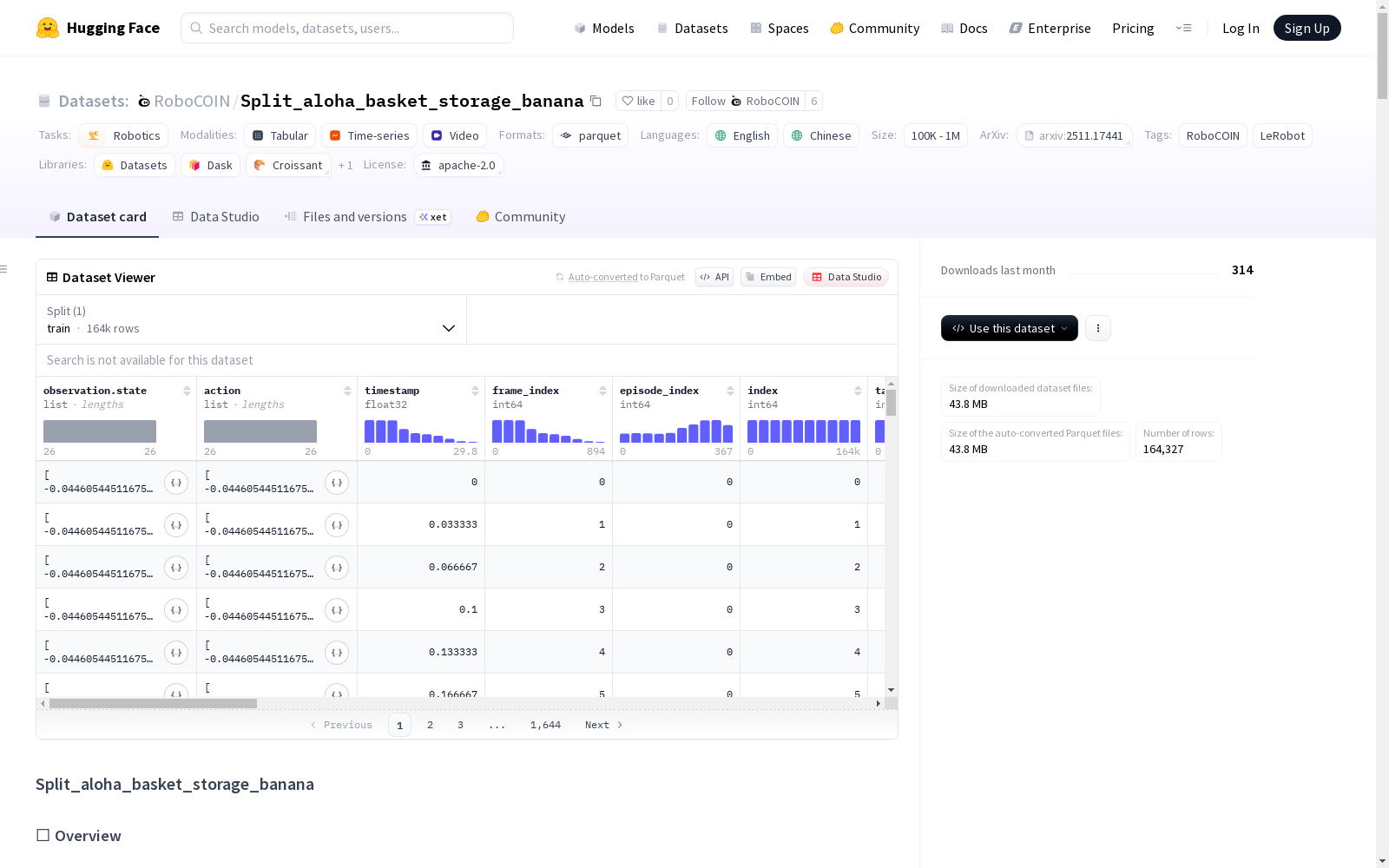Viewport: 1389px width, 868px height.
Task: Select the parquet format tag
Action: pyautogui.click(x=590, y=135)
